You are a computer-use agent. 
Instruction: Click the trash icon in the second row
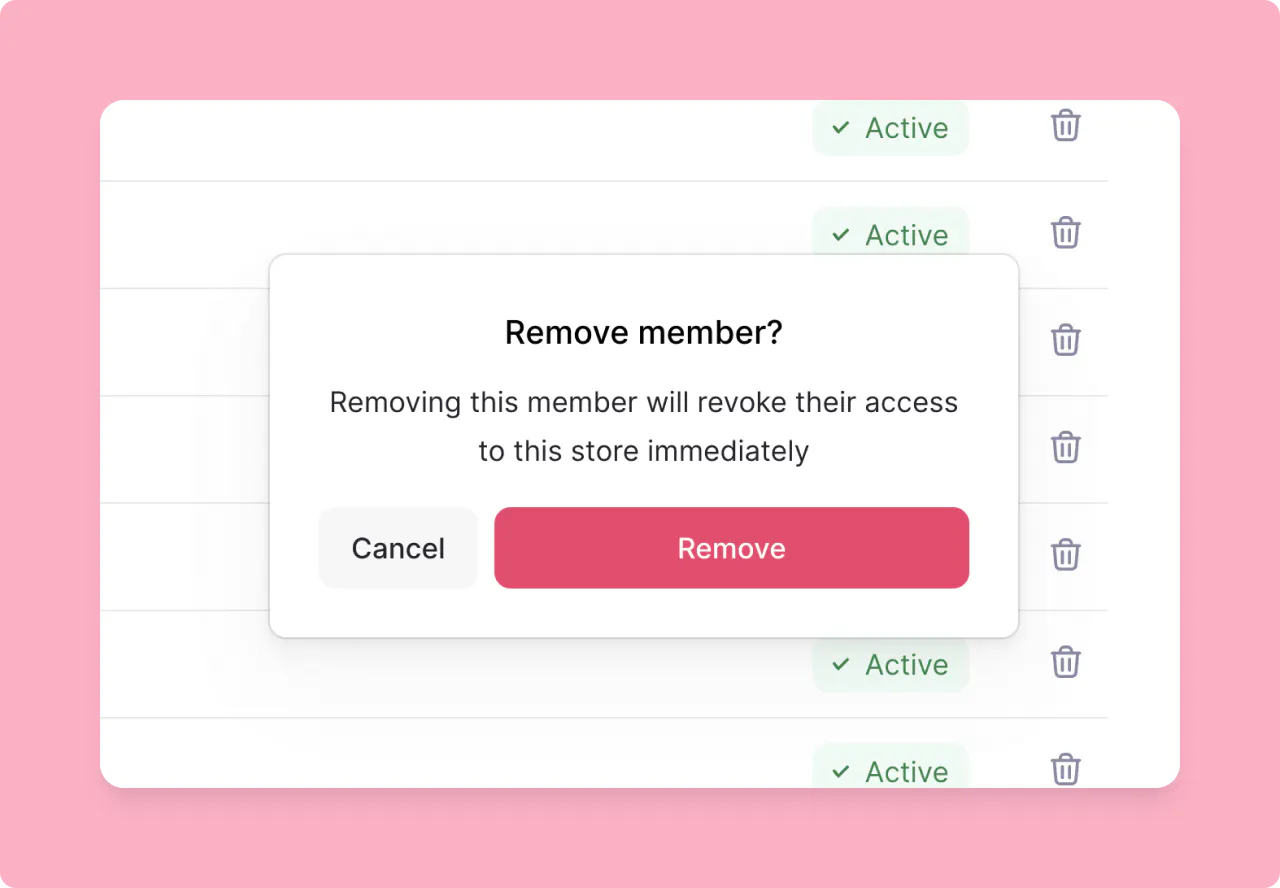1065,233
